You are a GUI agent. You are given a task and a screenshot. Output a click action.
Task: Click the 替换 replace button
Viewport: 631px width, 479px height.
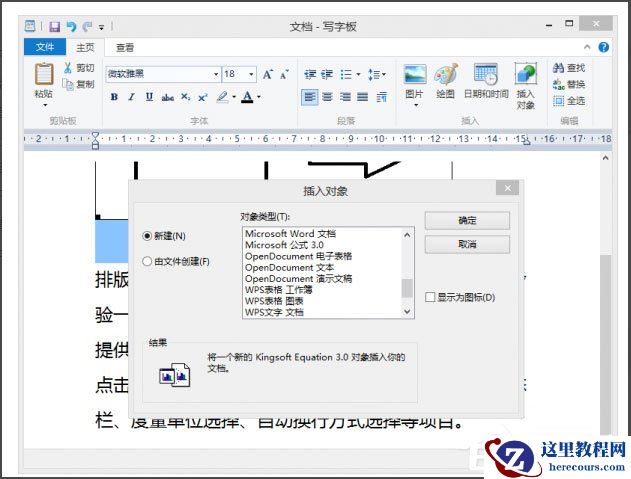click(x=569, y=84)
